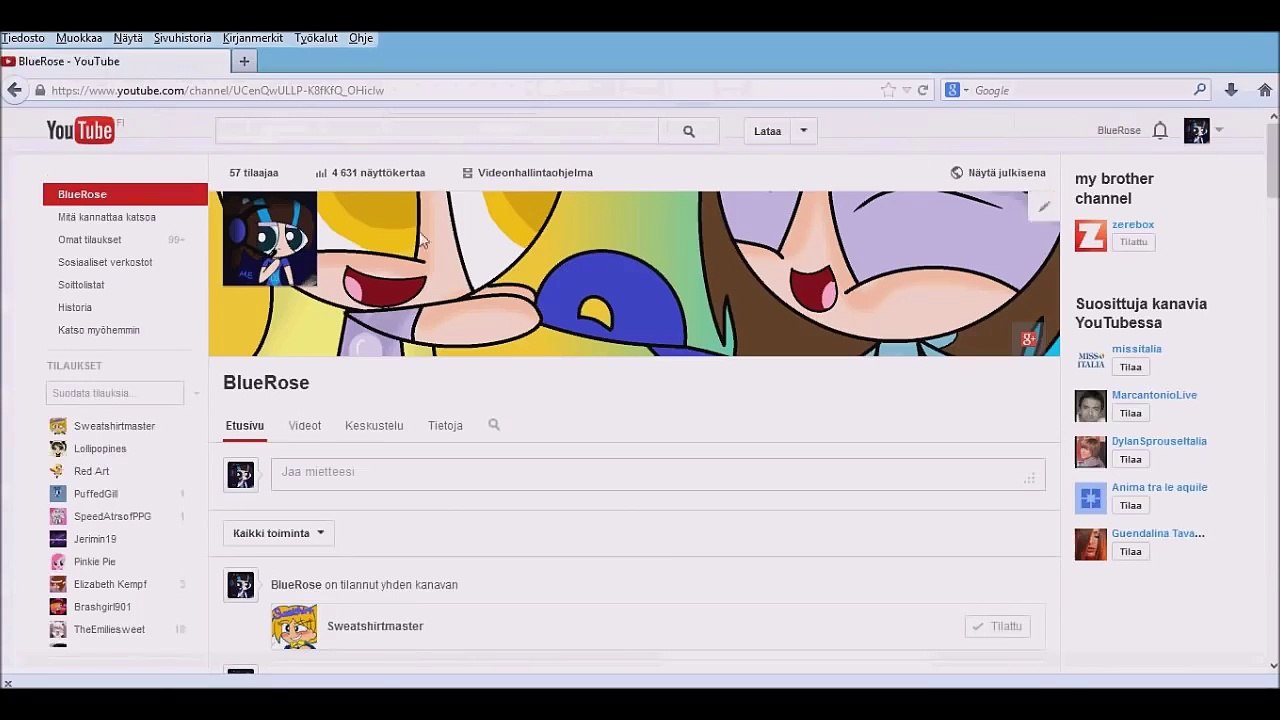1280x720 pixels.
Task: Open Historia in the sidebar
Action: tap(75, 308)
